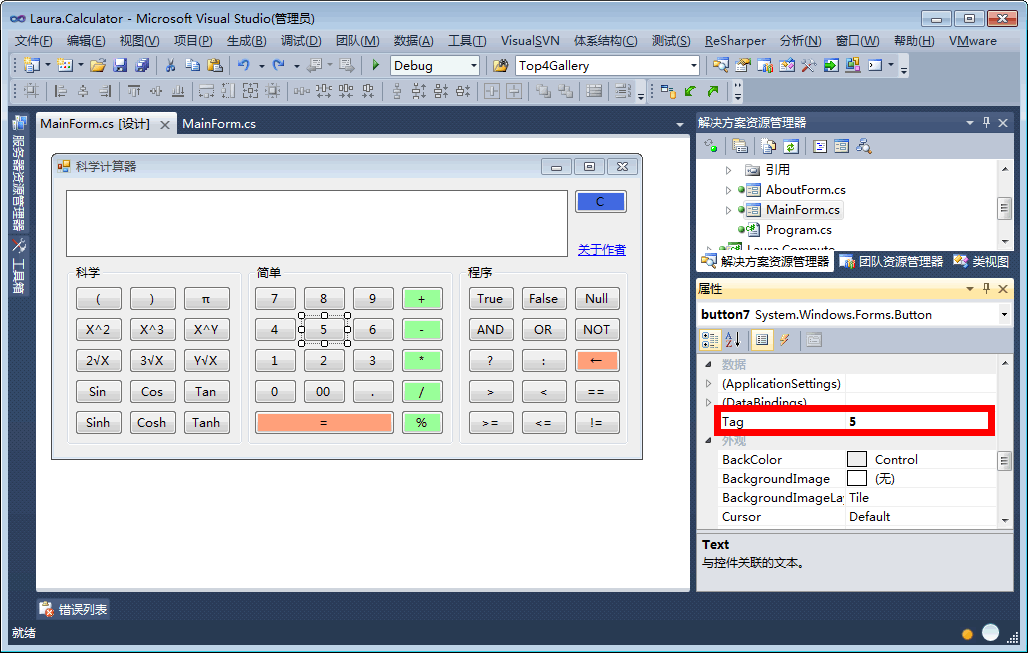Image resolution: width=1028 pixels, height=653 pixels.
Task: Click the 关于作者 link on the form
Action: click(602, 250)
